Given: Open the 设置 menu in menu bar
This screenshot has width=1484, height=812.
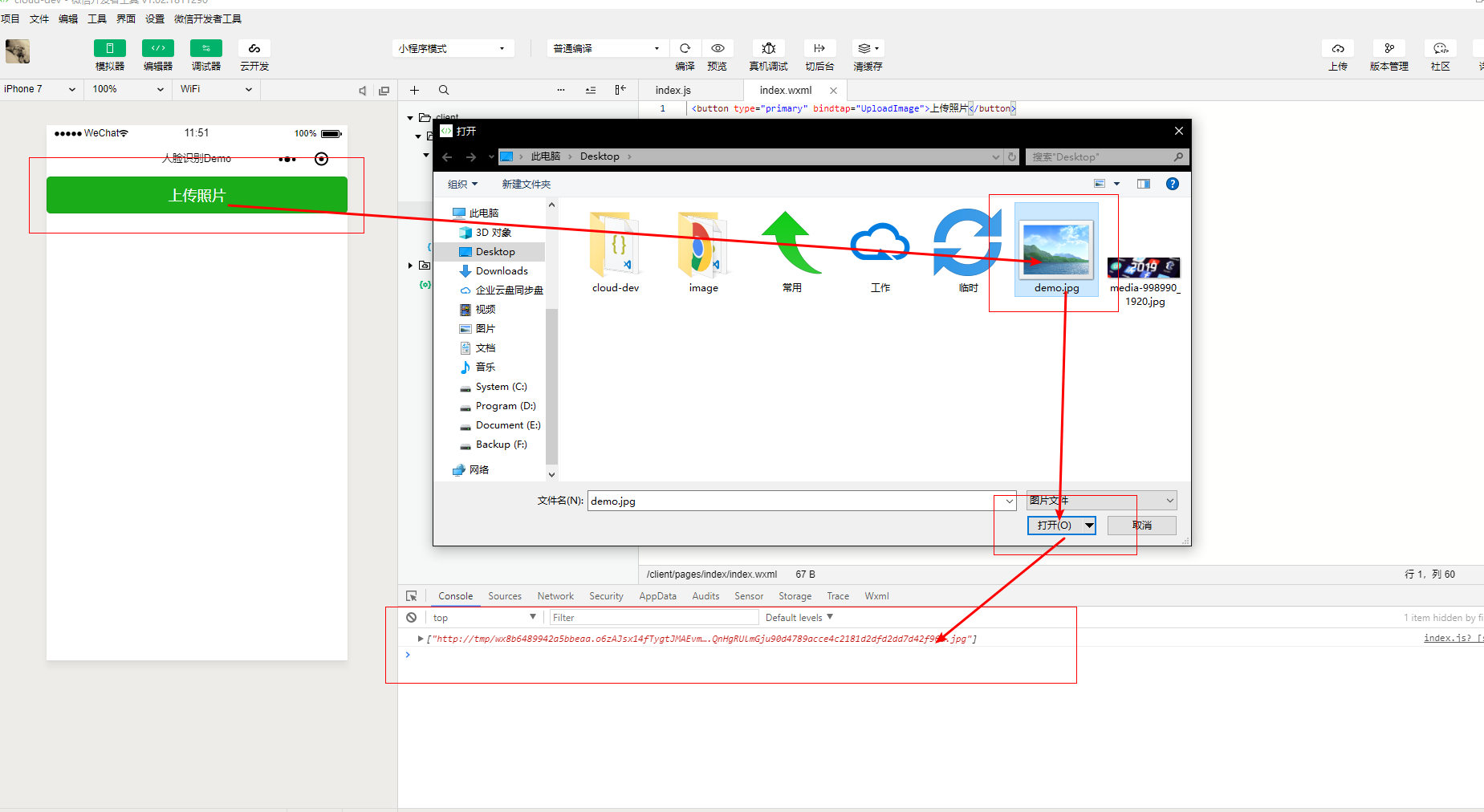Looking at the screenshot, I should (155, 18).
